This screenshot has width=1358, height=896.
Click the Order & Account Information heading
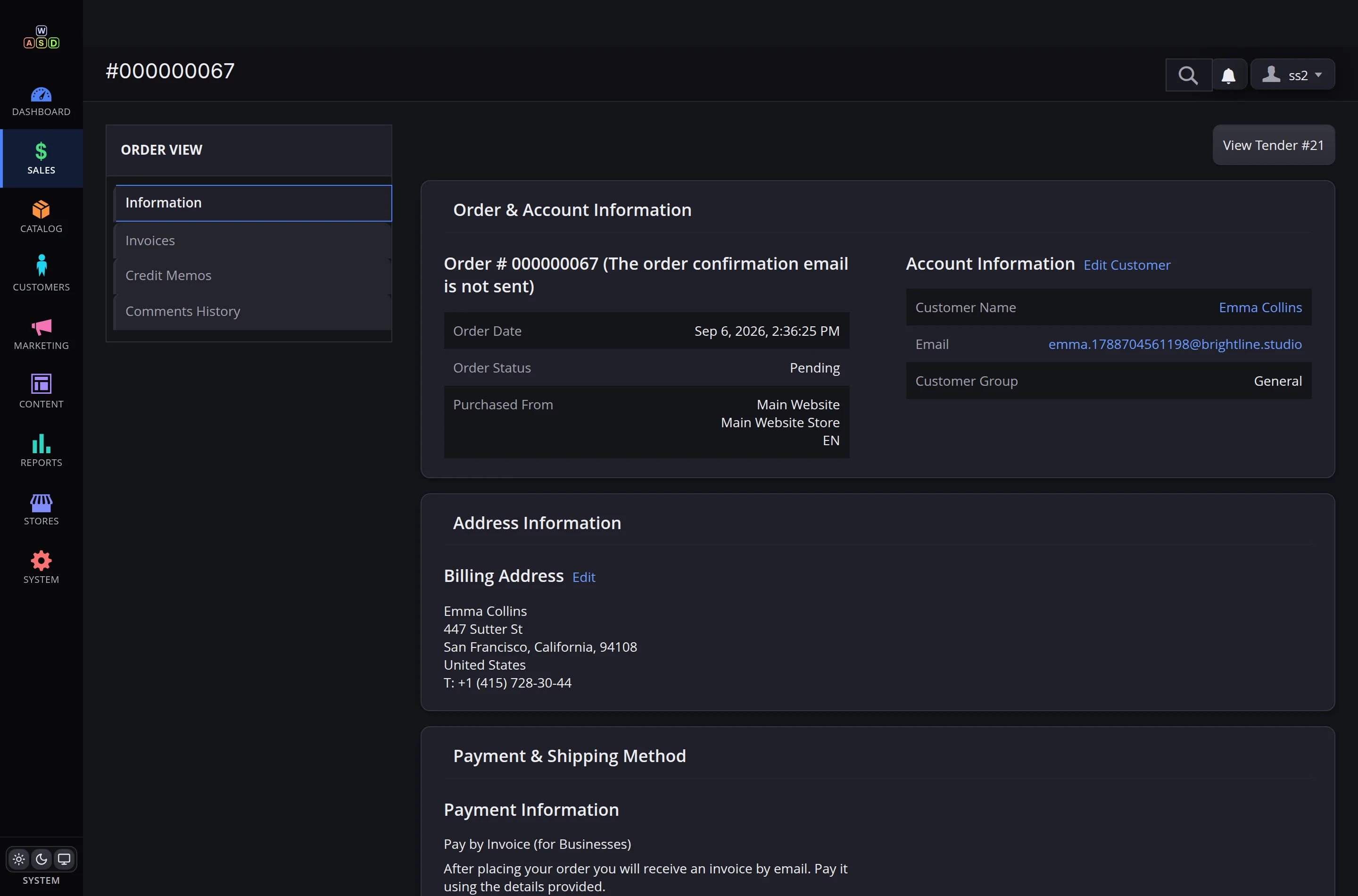[x=572, y=210]
